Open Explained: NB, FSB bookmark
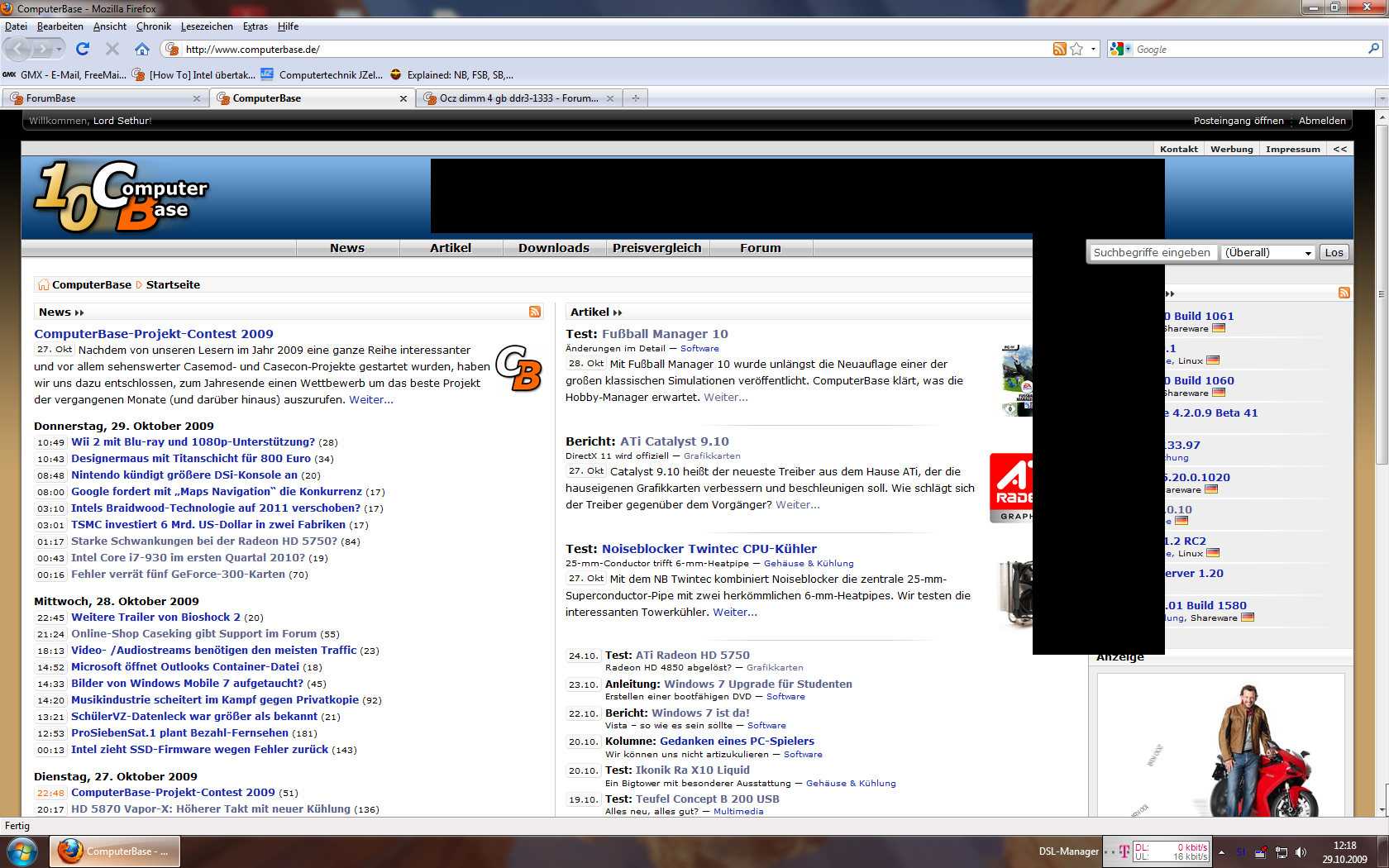 pyautogui.click(x=451, y=74)
